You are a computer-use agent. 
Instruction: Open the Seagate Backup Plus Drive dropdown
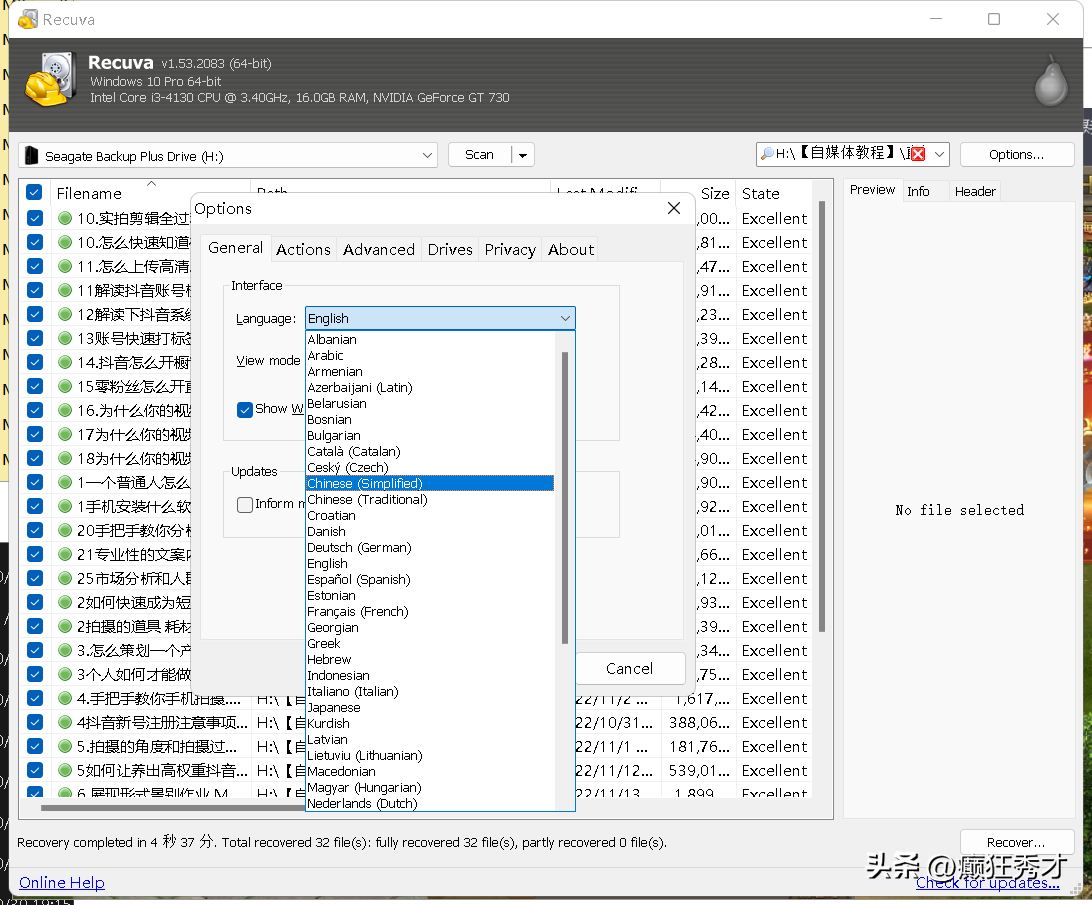click(x=427, y=155)
